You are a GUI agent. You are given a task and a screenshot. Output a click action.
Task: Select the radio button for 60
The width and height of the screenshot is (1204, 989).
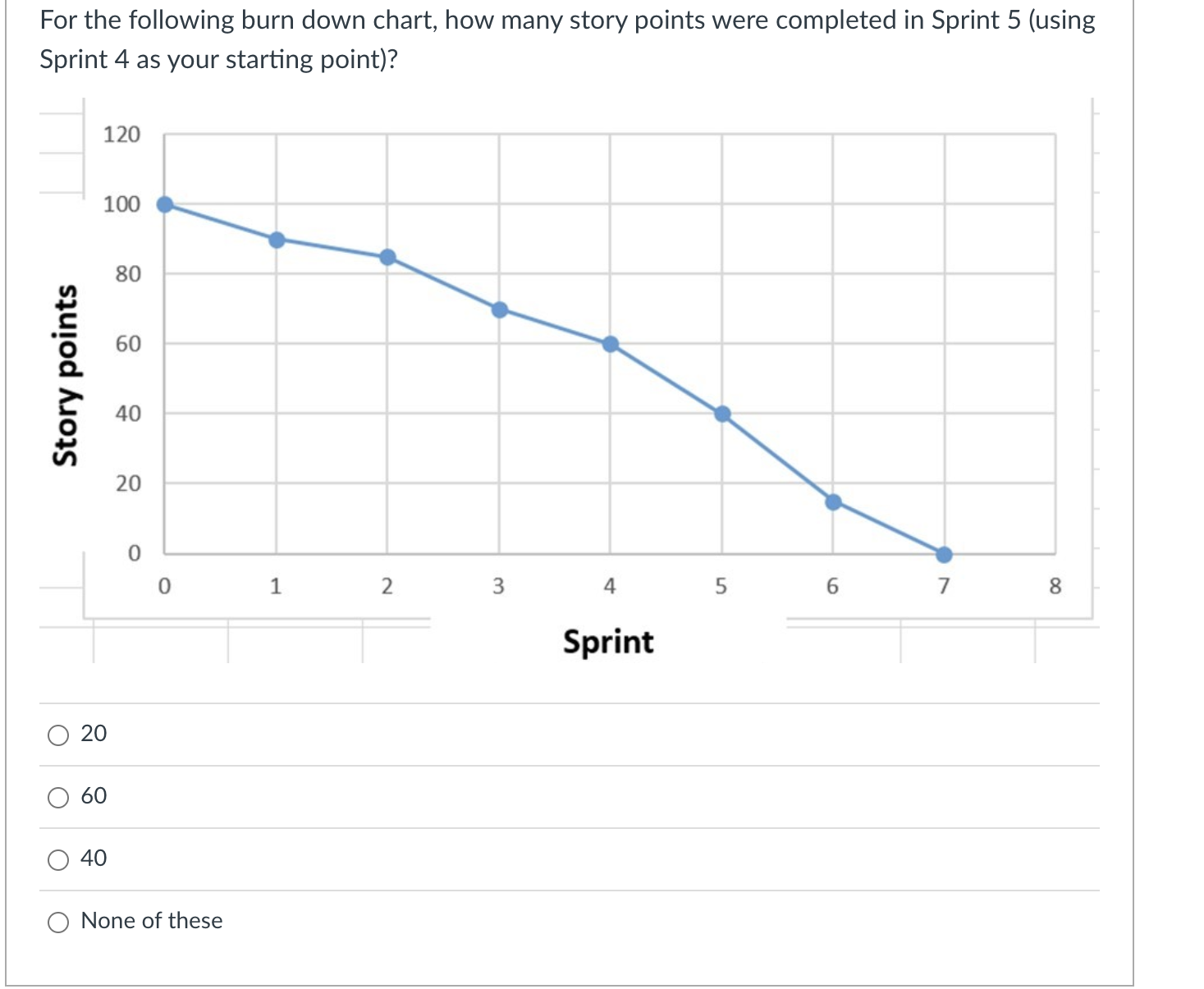(x=57, y=797)
